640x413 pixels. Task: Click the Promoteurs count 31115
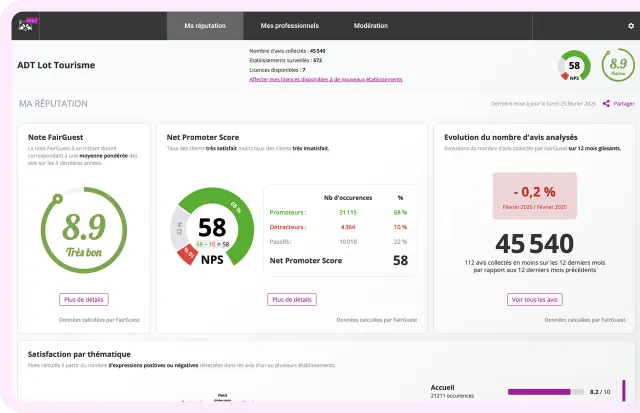[x=348, y=212]
